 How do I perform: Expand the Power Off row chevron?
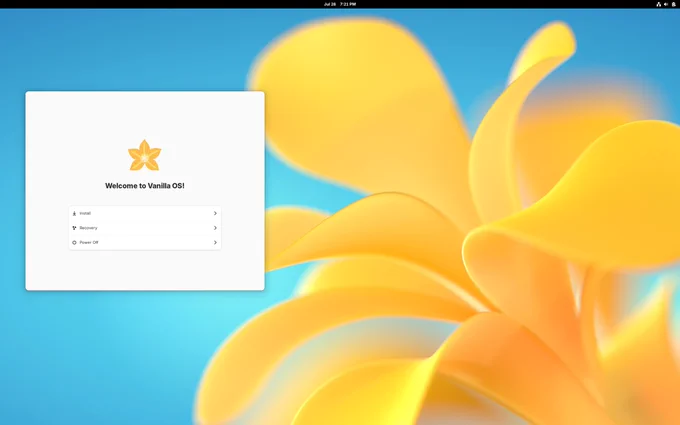tap(215, 242)
